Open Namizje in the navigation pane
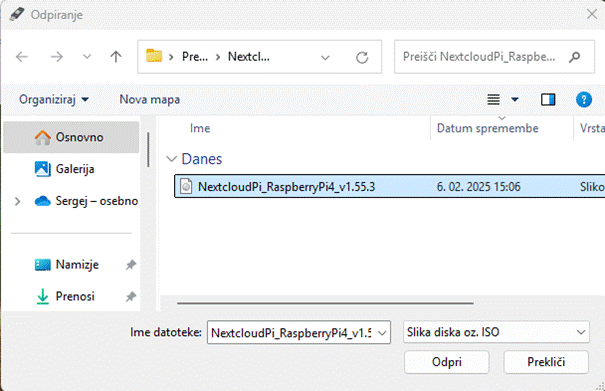 coord(67,265)
